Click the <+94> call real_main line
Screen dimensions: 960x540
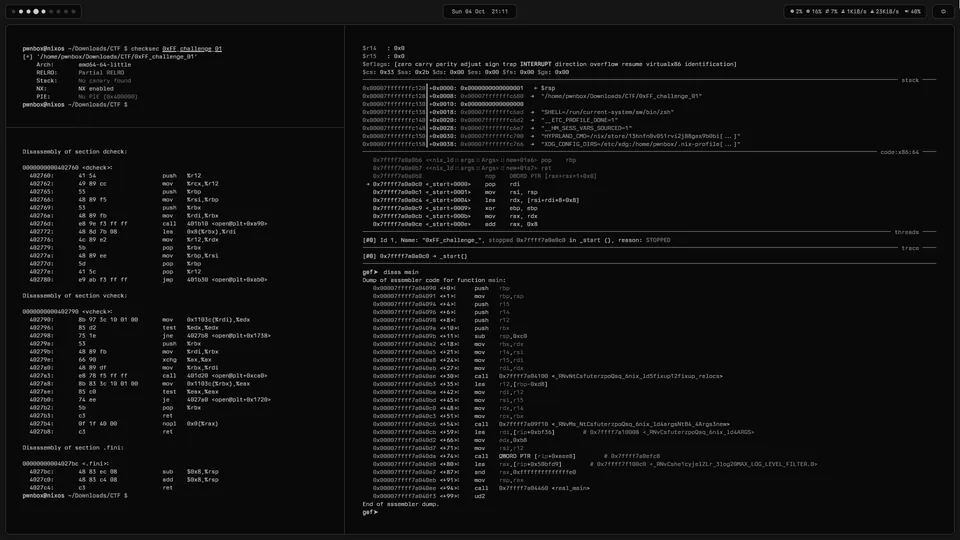pyautogui.click(x=481, y=488)
